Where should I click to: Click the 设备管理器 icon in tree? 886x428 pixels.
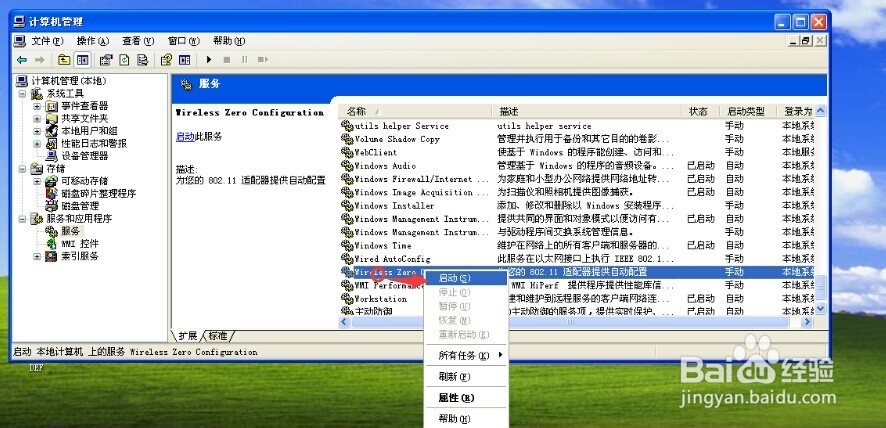pos(51,155)
